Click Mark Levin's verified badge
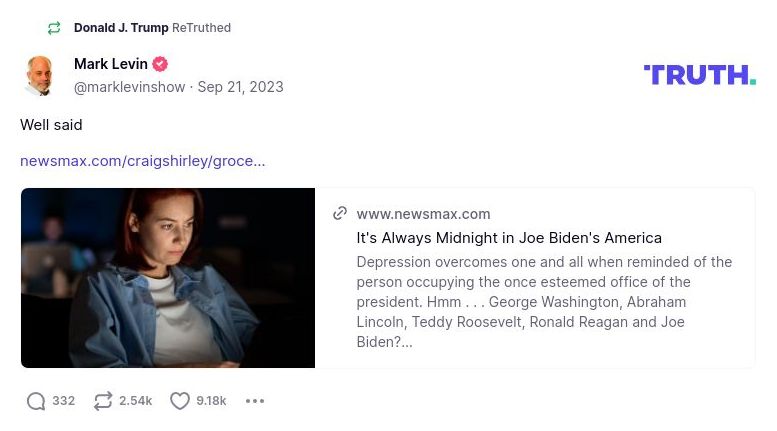The height and width of the screenshot is (431, 777). tap(161, 64)
